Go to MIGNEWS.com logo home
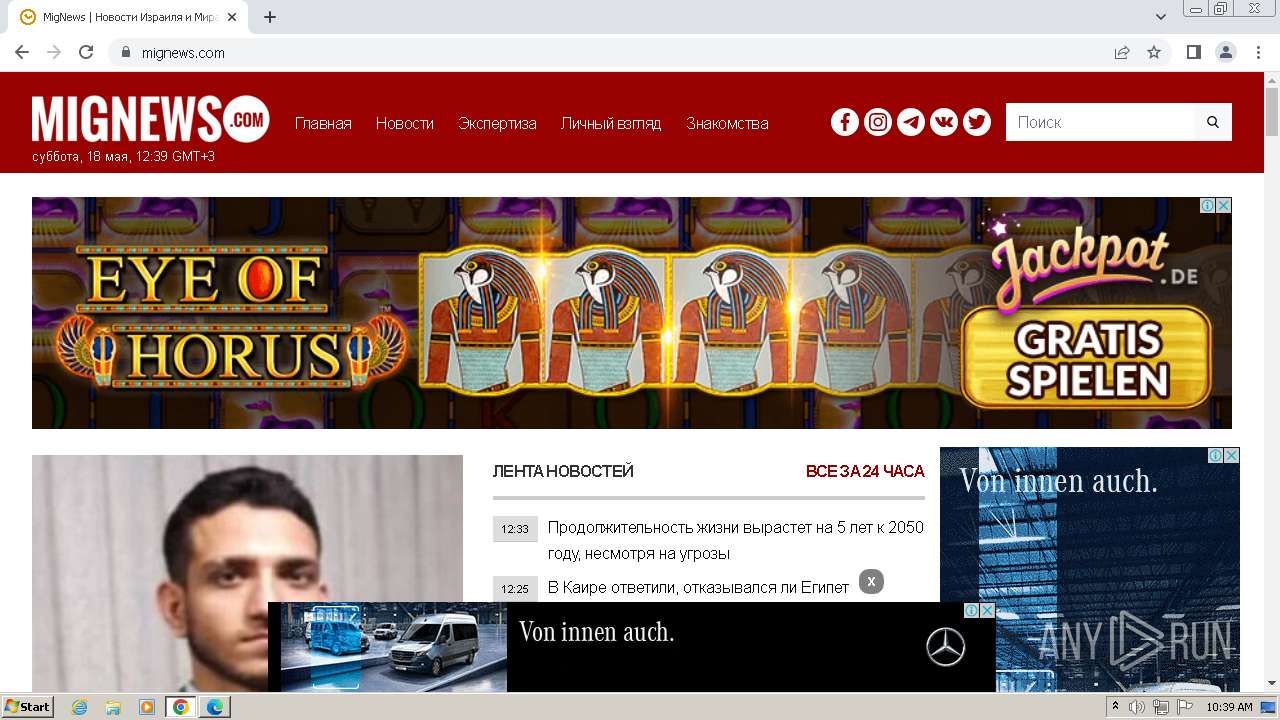Image resolution: width=1280 pixels, height=720 pixels. 151,120
